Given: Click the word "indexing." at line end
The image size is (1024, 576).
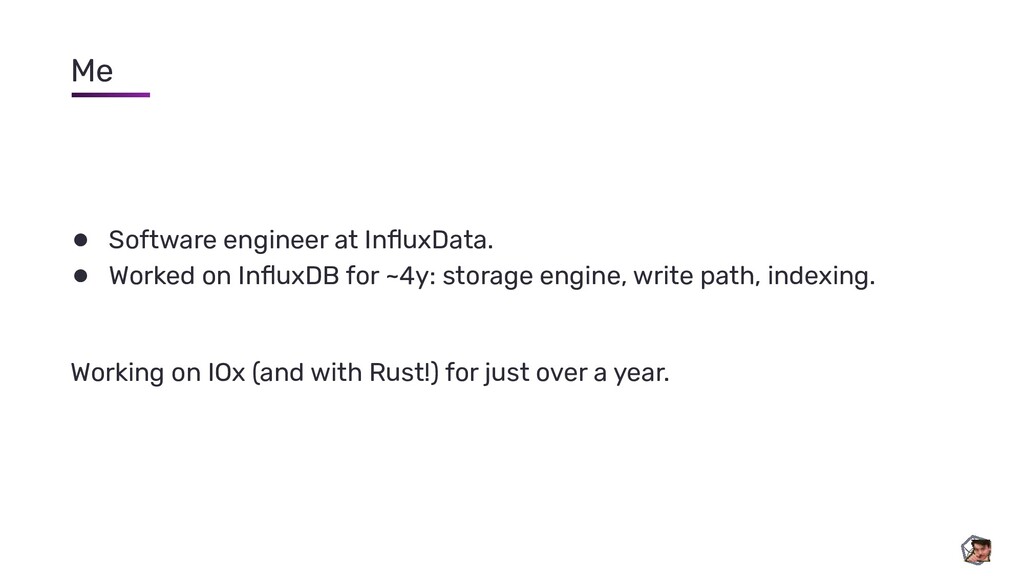Looking at the screenshot, I should tap(821, 277).
